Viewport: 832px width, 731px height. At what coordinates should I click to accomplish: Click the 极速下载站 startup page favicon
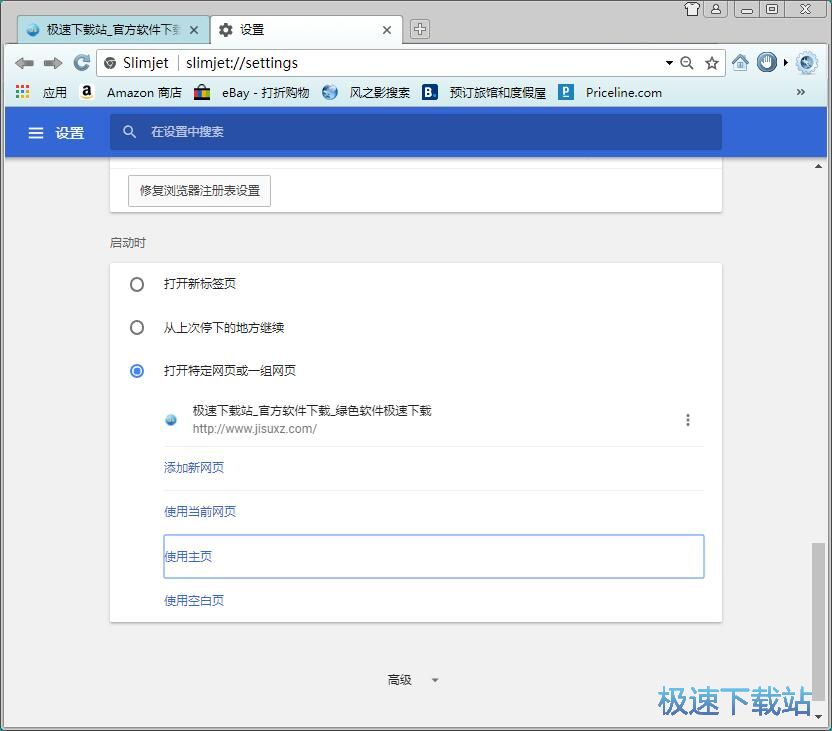click(x=171, y=420)
